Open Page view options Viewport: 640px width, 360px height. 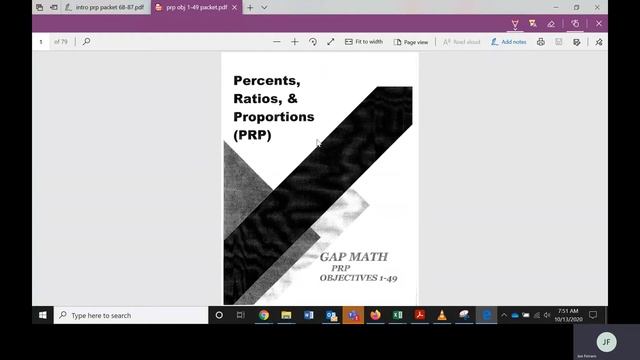coord(411,42)
